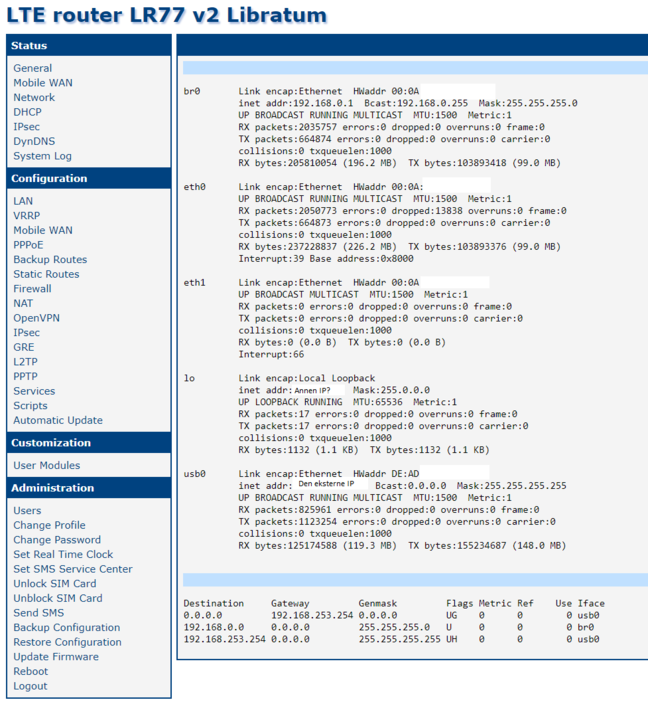Open PPTP configuration
Viewport: 648px width, 720px height.
[x=25, y=377]
